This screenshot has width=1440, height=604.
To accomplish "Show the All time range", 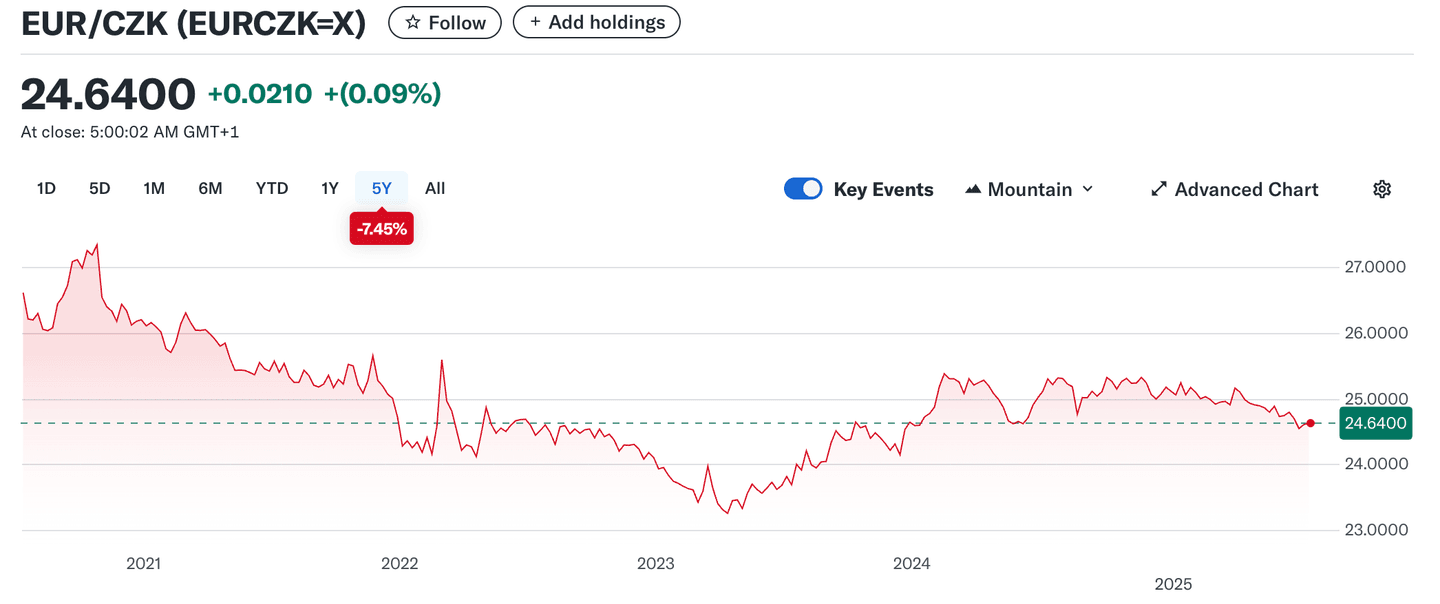I will coord(435,188).
